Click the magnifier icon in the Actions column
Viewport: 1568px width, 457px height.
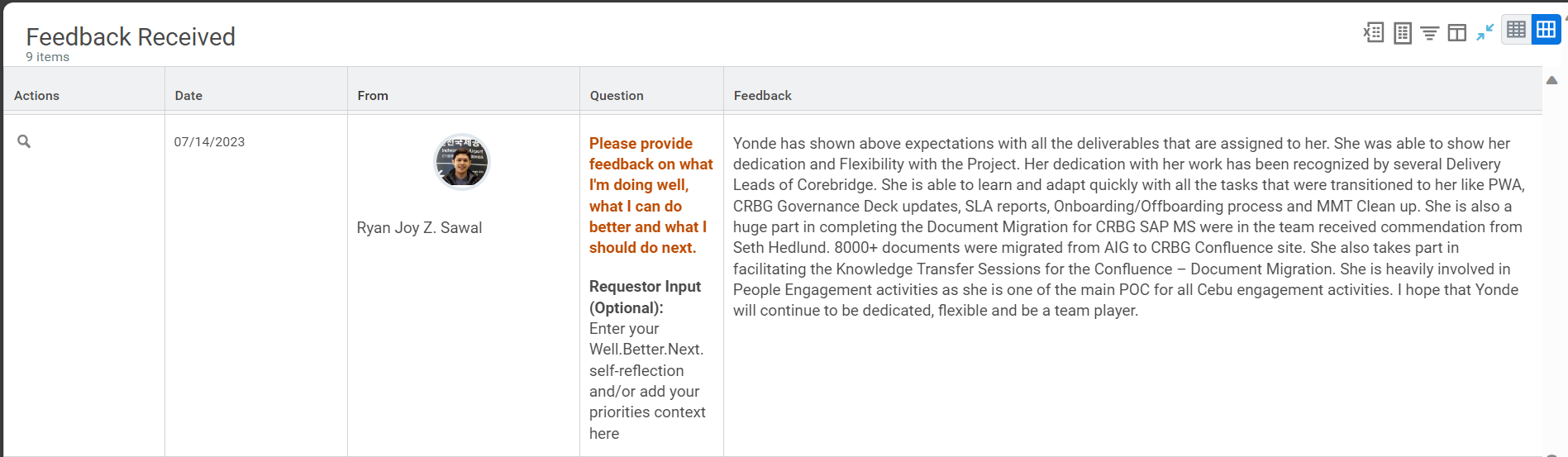click(x=24, y=141)
